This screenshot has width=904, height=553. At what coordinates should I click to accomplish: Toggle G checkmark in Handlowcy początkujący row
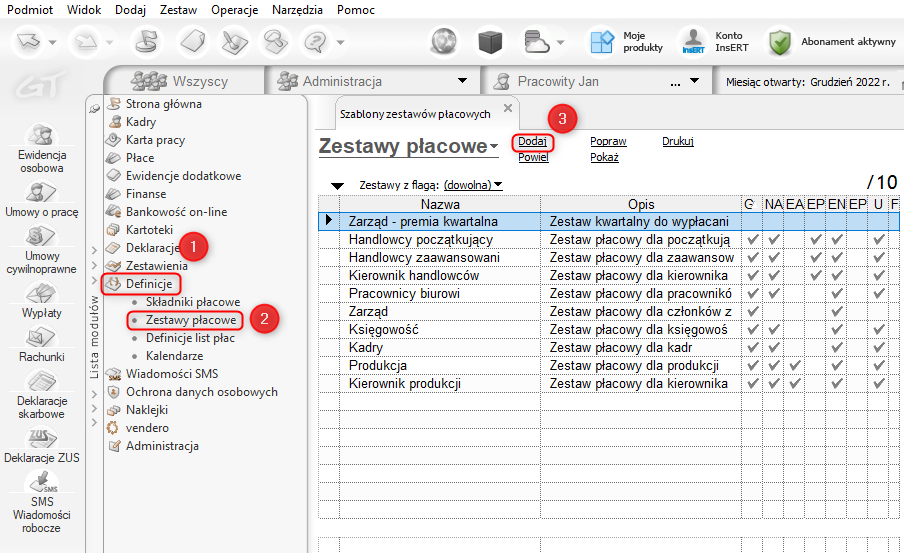[x=752, y=239]
